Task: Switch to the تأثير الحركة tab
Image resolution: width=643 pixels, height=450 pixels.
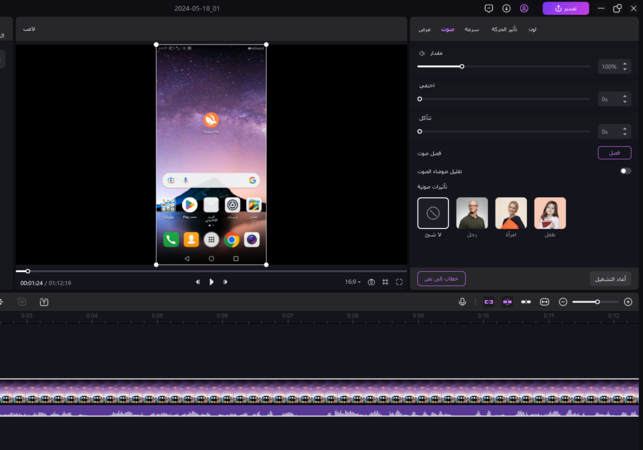Action: 504,29
